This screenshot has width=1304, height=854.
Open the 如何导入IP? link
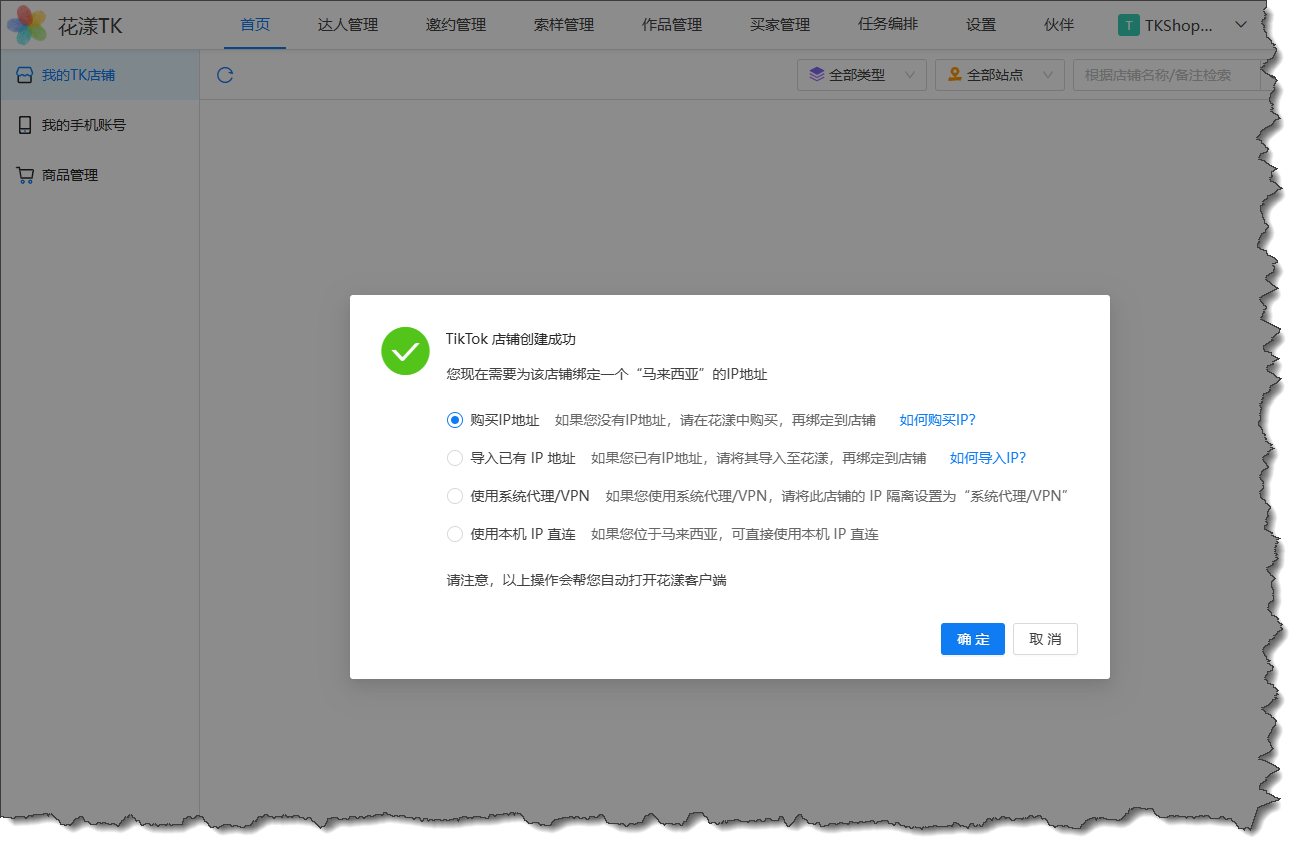click(x=988, y=458)
